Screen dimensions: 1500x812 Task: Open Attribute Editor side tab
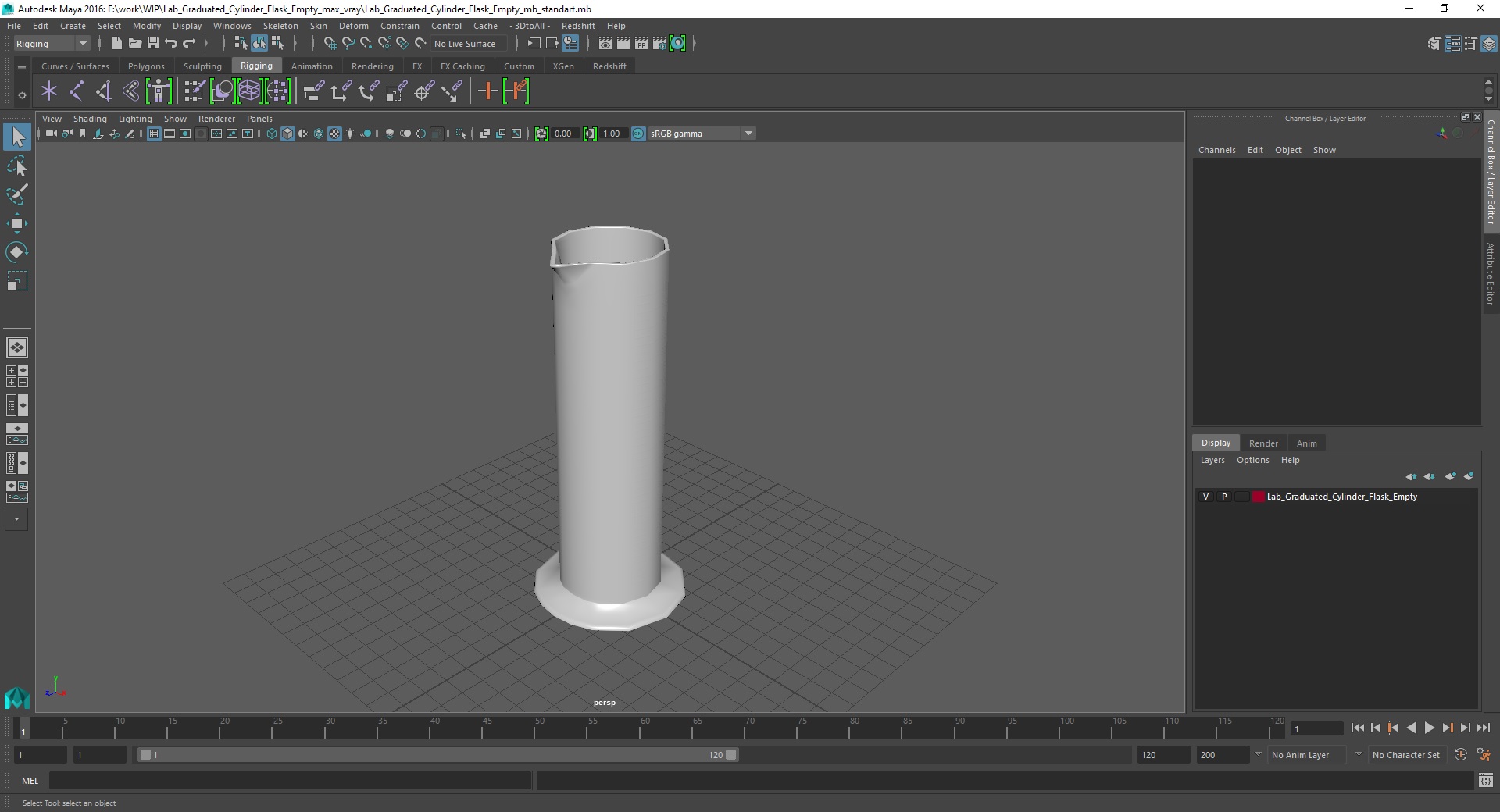click(1491, 273)
